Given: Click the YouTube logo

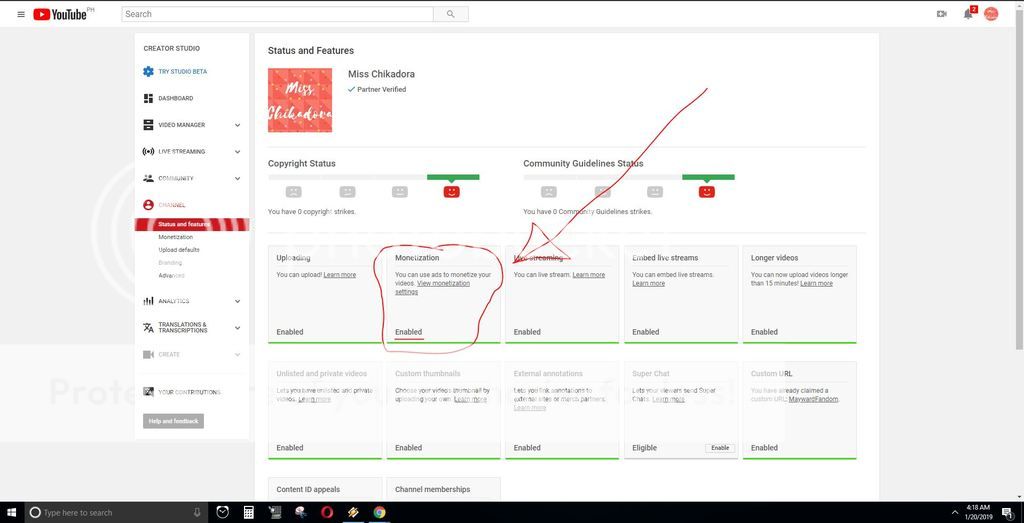Looking at the screenshot, I should point(63,14).
